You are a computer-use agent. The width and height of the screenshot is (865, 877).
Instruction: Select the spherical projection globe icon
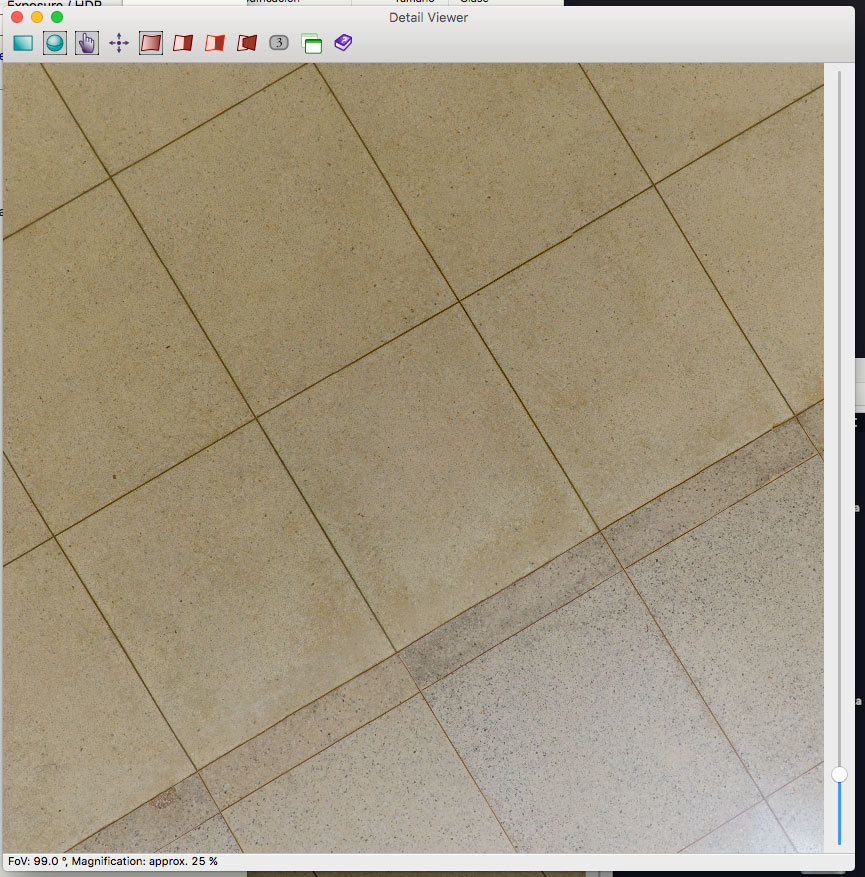pyautogui.click(x=55, y=43)
